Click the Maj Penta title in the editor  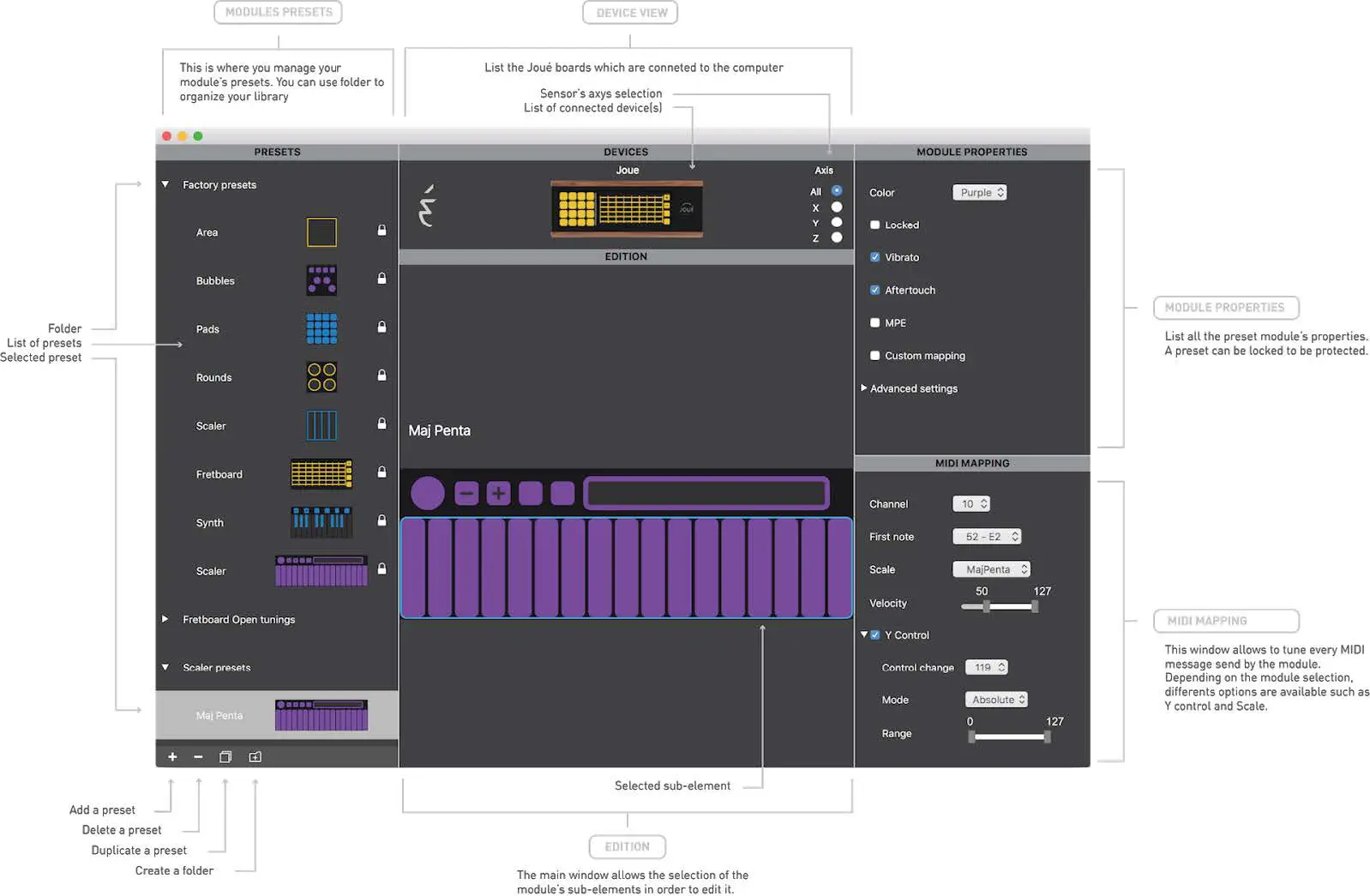439,430
